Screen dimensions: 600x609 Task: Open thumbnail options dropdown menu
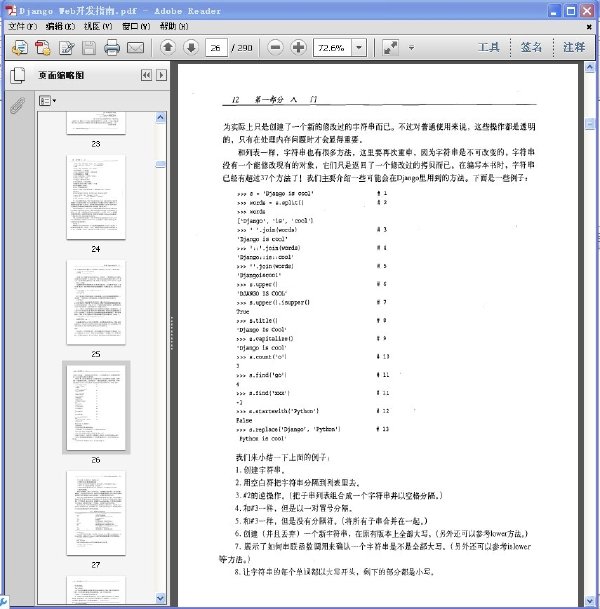coord(47,101)
